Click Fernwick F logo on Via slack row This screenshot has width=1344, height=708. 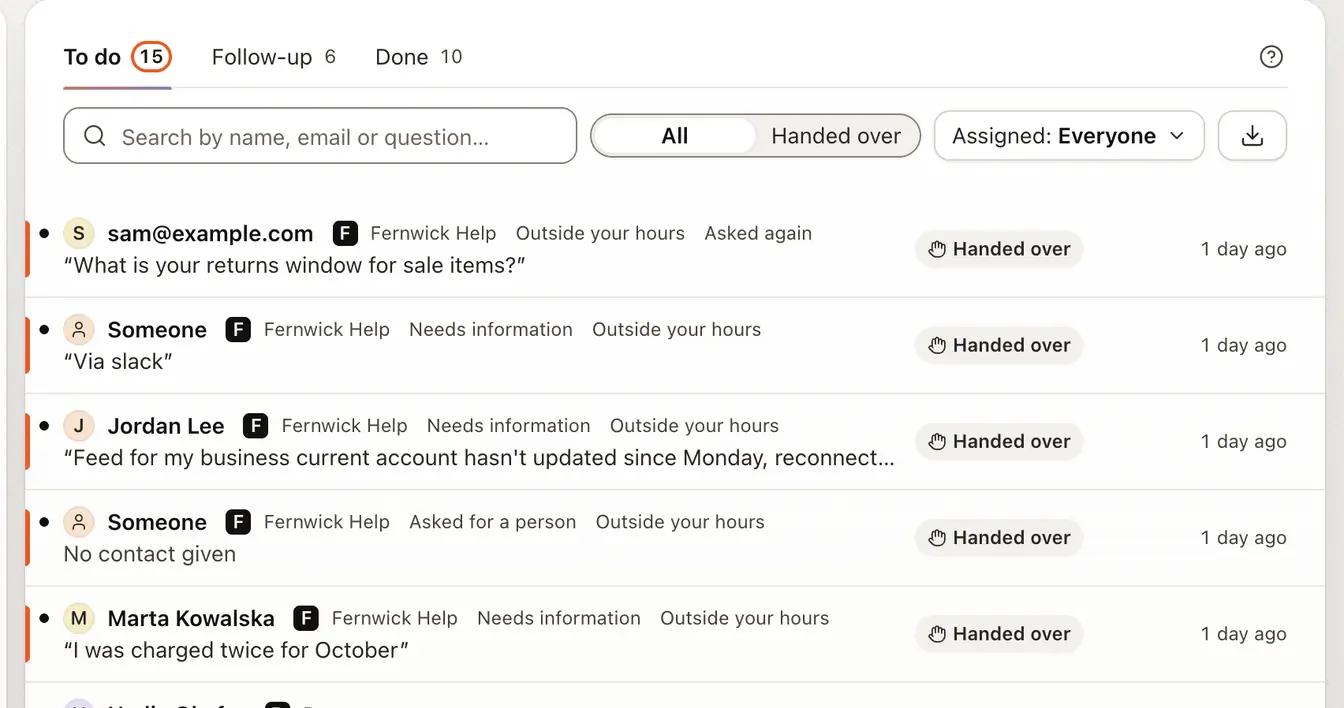click(238, 330)
